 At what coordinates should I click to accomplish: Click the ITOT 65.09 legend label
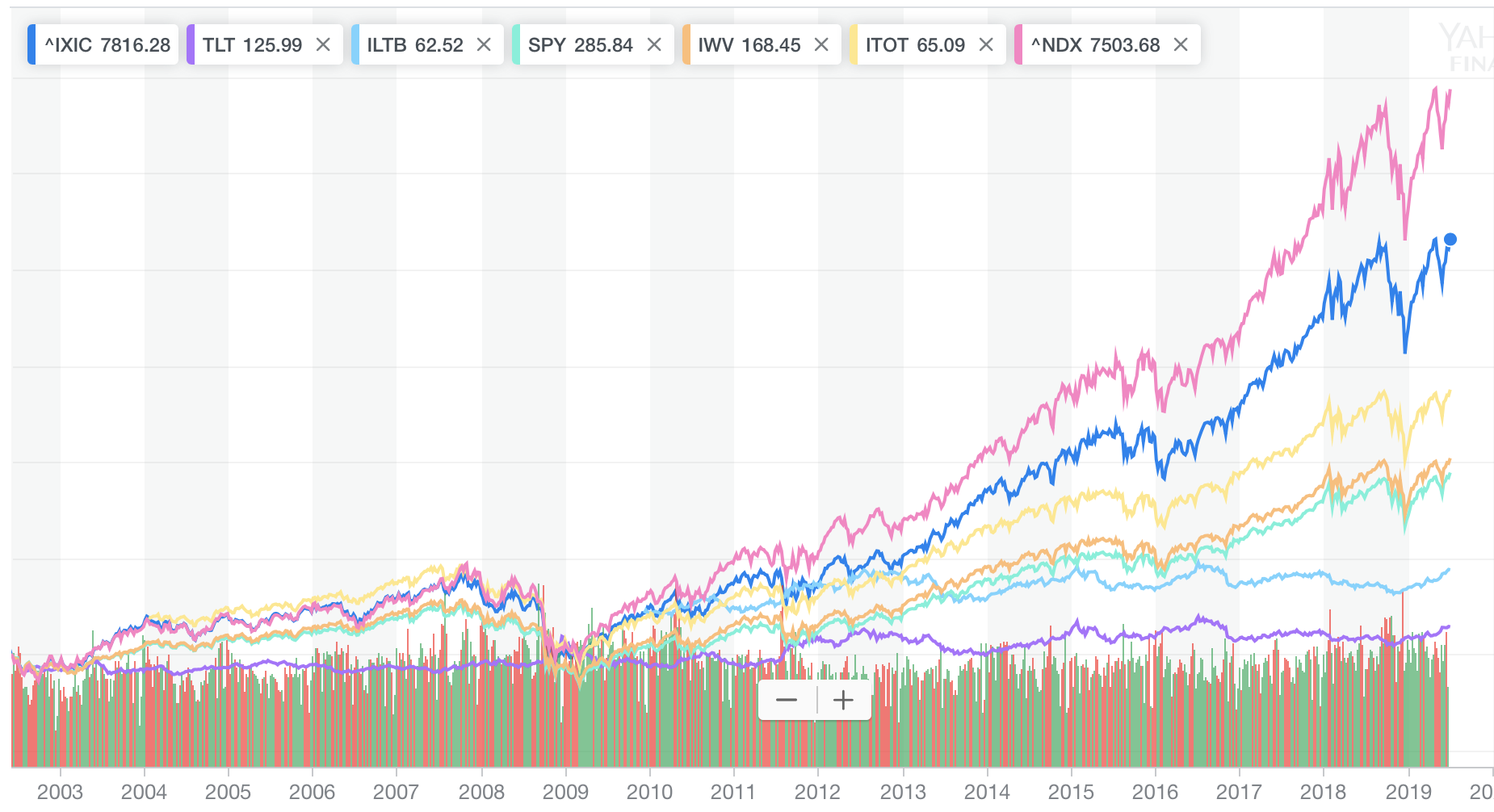coord(915,45)
